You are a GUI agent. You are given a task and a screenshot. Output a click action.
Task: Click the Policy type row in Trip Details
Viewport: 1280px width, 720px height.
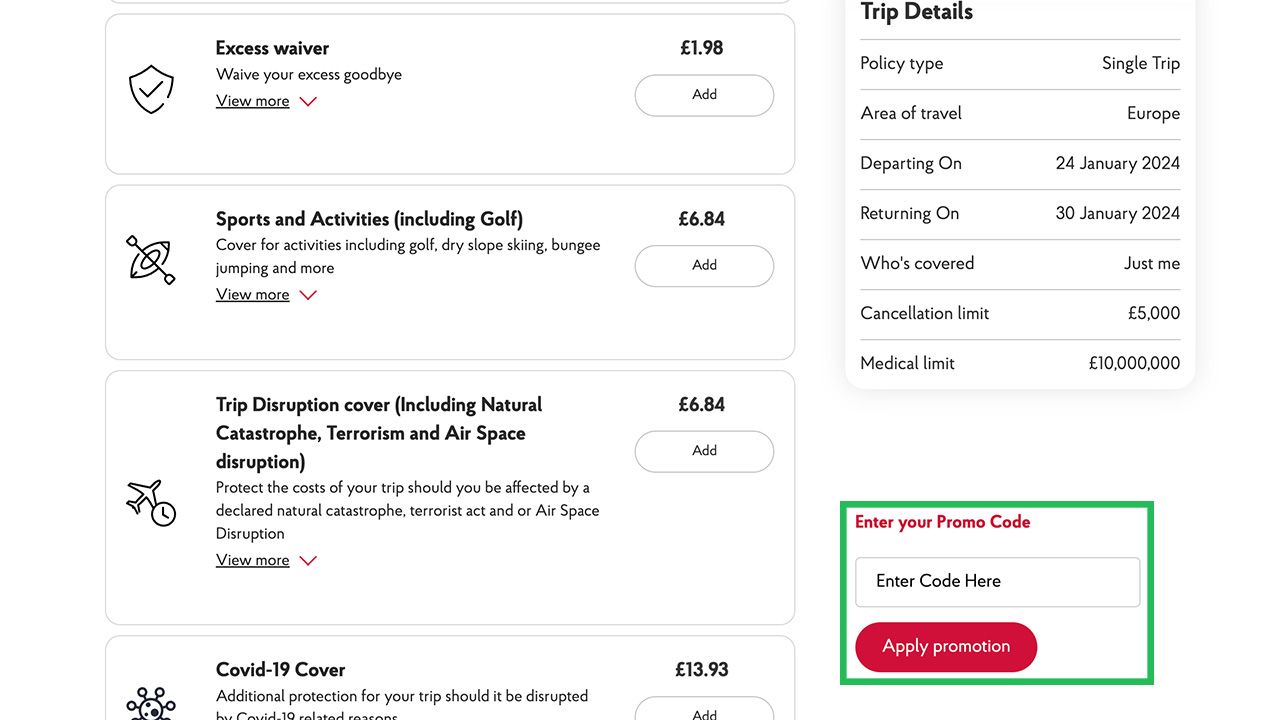(1019, 63)
